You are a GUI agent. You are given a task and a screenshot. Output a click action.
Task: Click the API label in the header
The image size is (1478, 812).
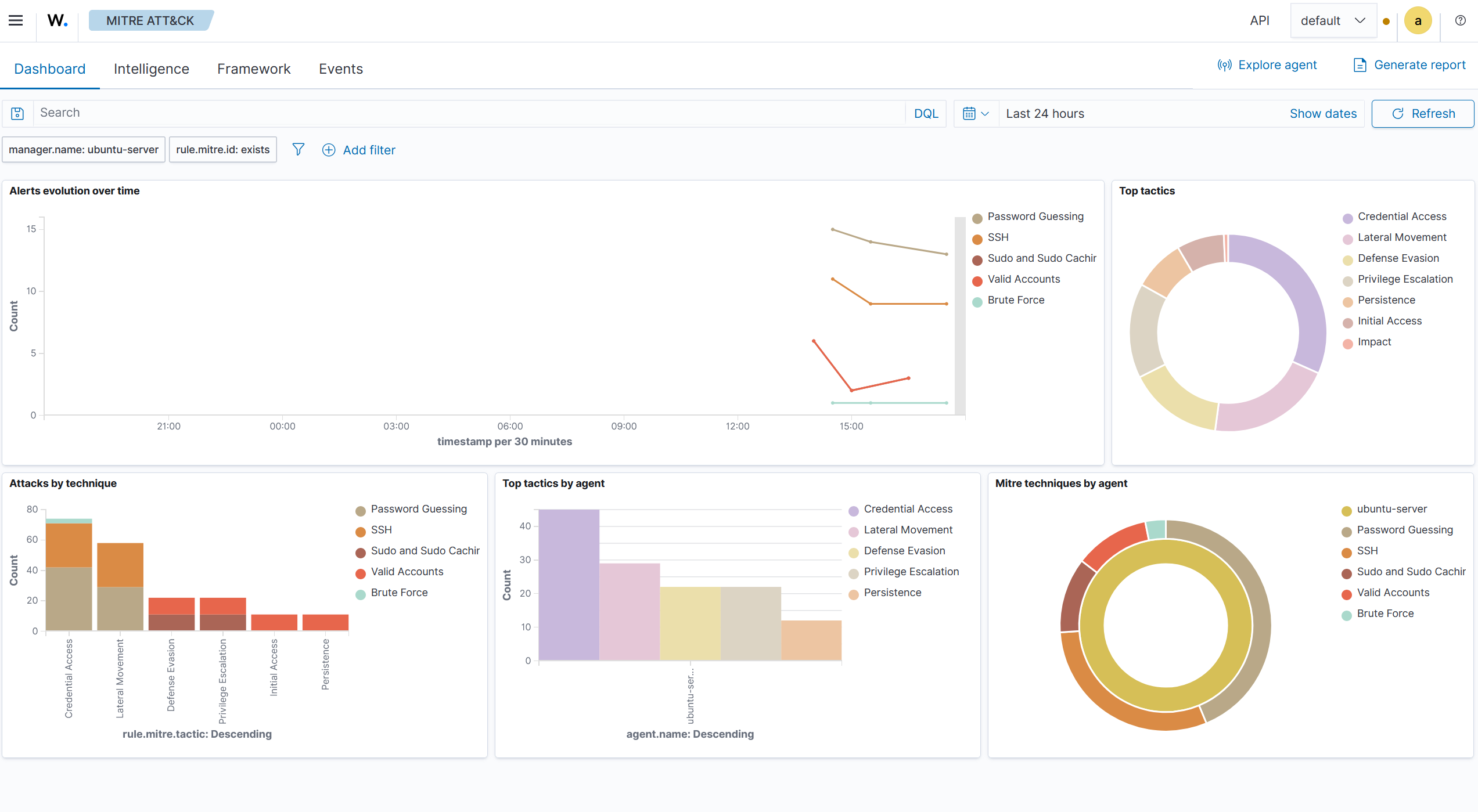pos(1260,21)
